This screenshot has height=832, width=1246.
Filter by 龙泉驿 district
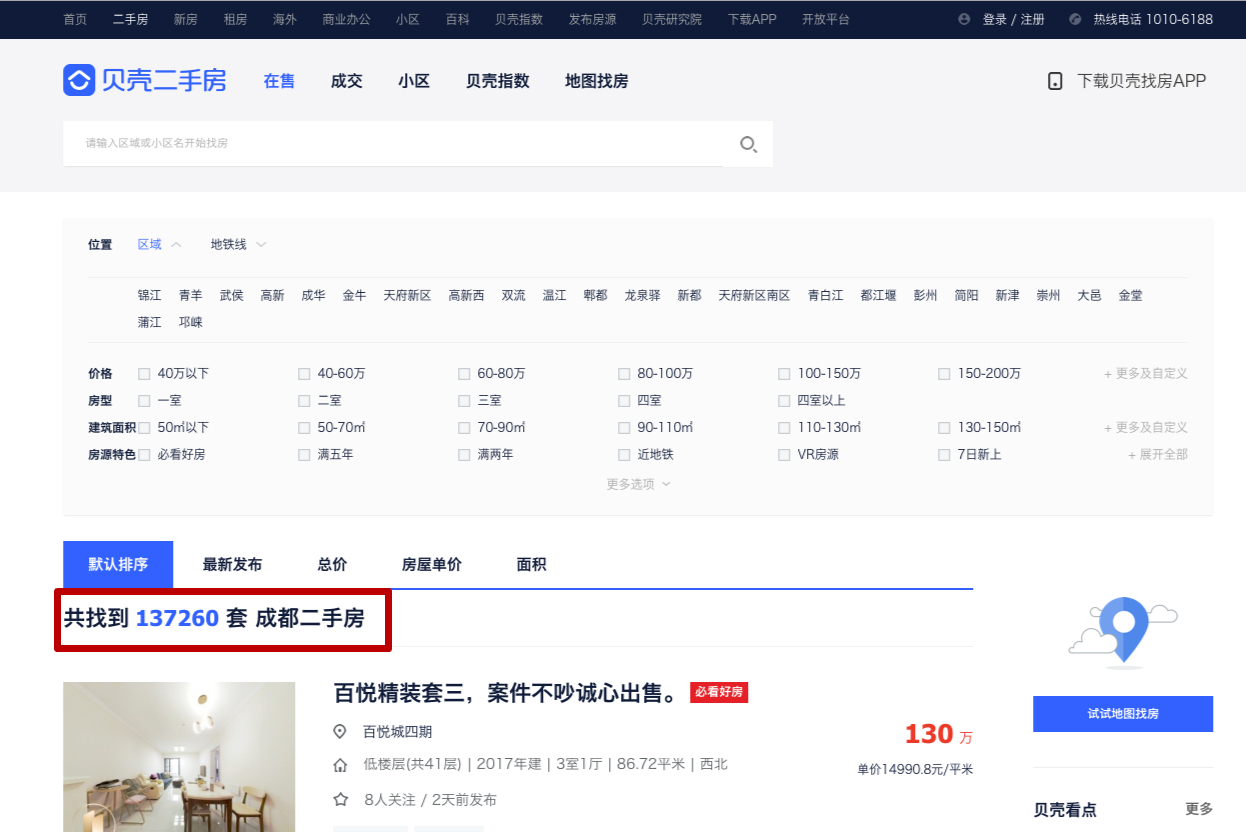642,295
